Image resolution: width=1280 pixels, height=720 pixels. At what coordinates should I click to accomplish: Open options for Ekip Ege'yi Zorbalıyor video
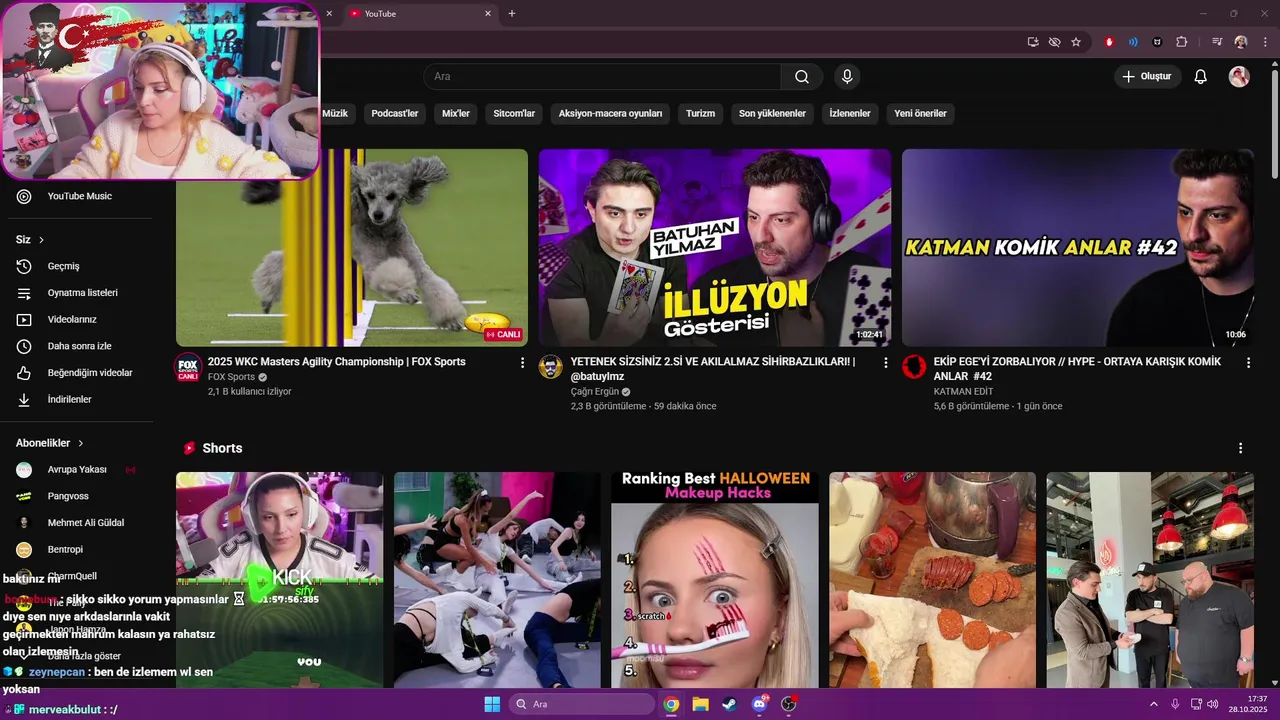1248,363
